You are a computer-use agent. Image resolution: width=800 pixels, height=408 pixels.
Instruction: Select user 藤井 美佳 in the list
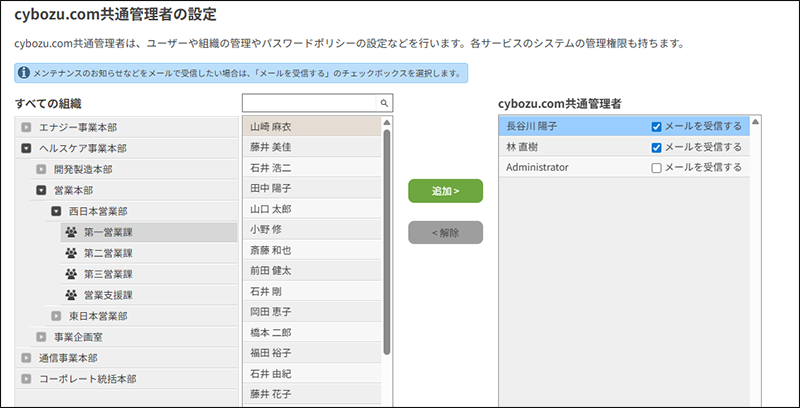tap(312, 147)
